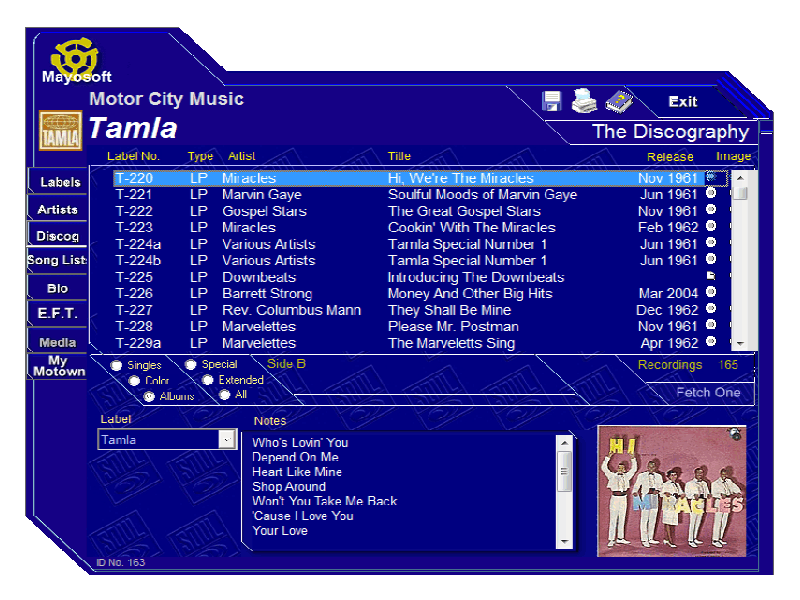
Task: Select the Albums radio button
Action: [x=149, y=396]
